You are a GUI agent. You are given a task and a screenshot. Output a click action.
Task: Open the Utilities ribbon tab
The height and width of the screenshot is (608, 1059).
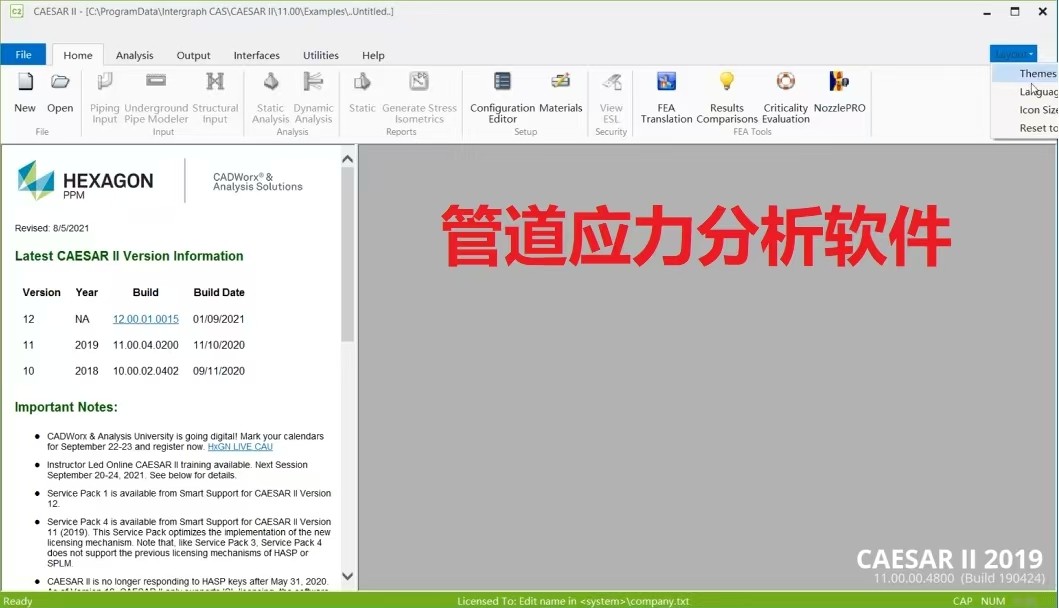[321, 55]
